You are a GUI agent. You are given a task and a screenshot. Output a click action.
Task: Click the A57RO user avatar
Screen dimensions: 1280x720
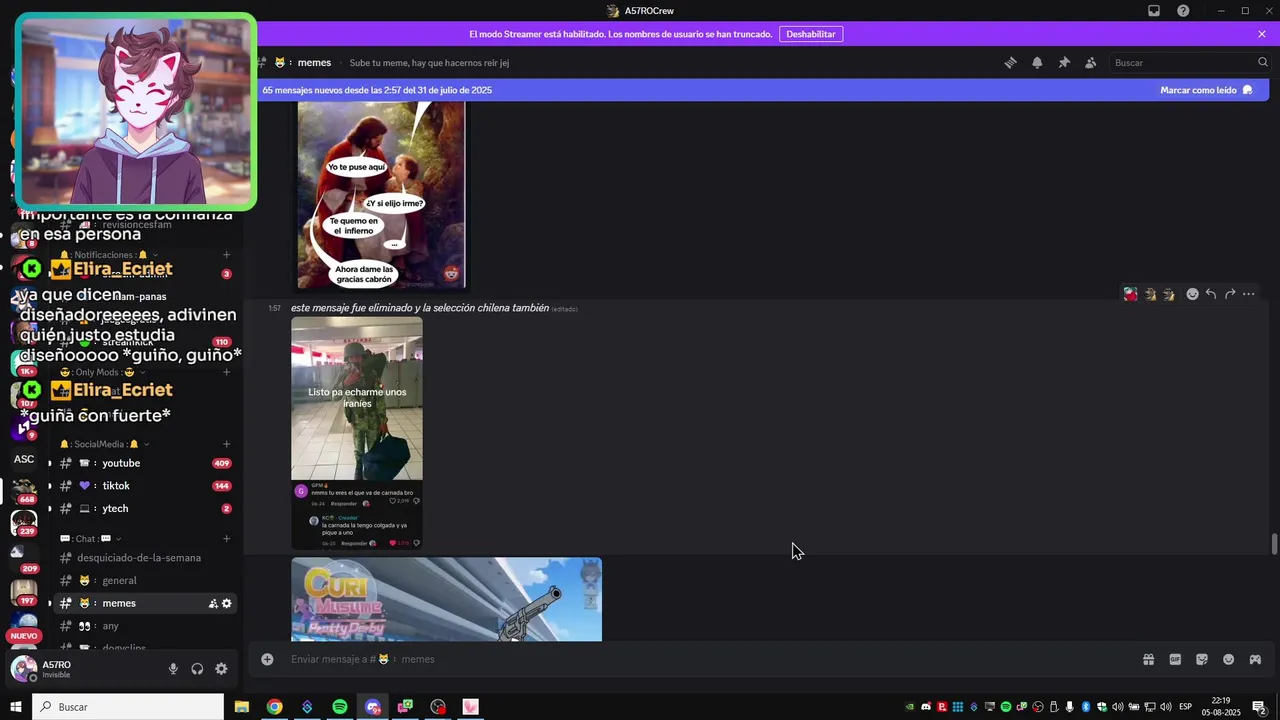(24, 668)
